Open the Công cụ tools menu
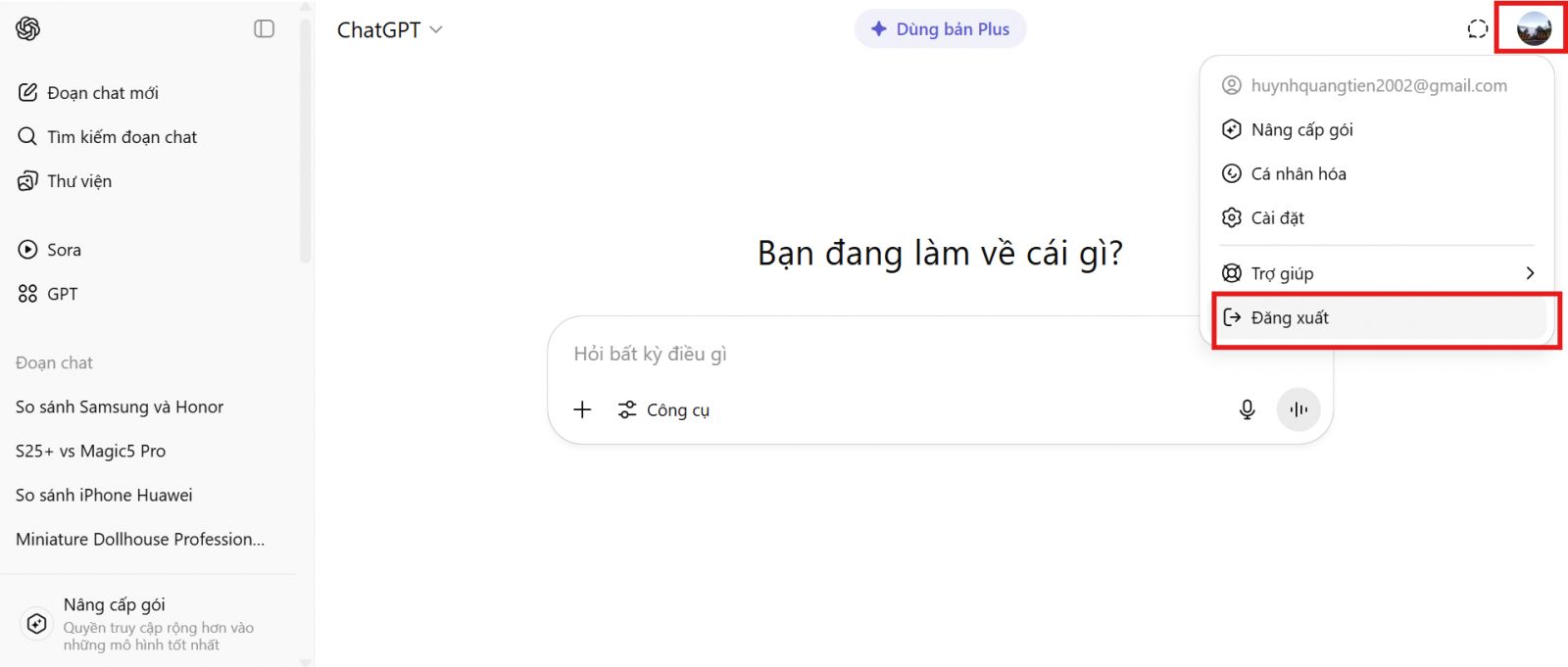Viewport: 1568px width, 667px height. point(663,409)
